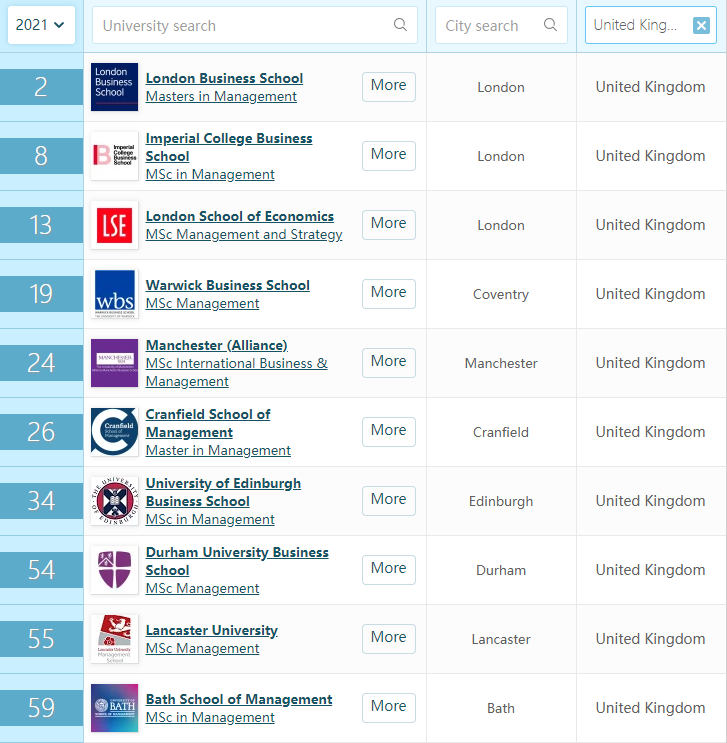Click More for Bath School of Management
The height and width of the screenshot is (743, 727).
pos(389,707)
